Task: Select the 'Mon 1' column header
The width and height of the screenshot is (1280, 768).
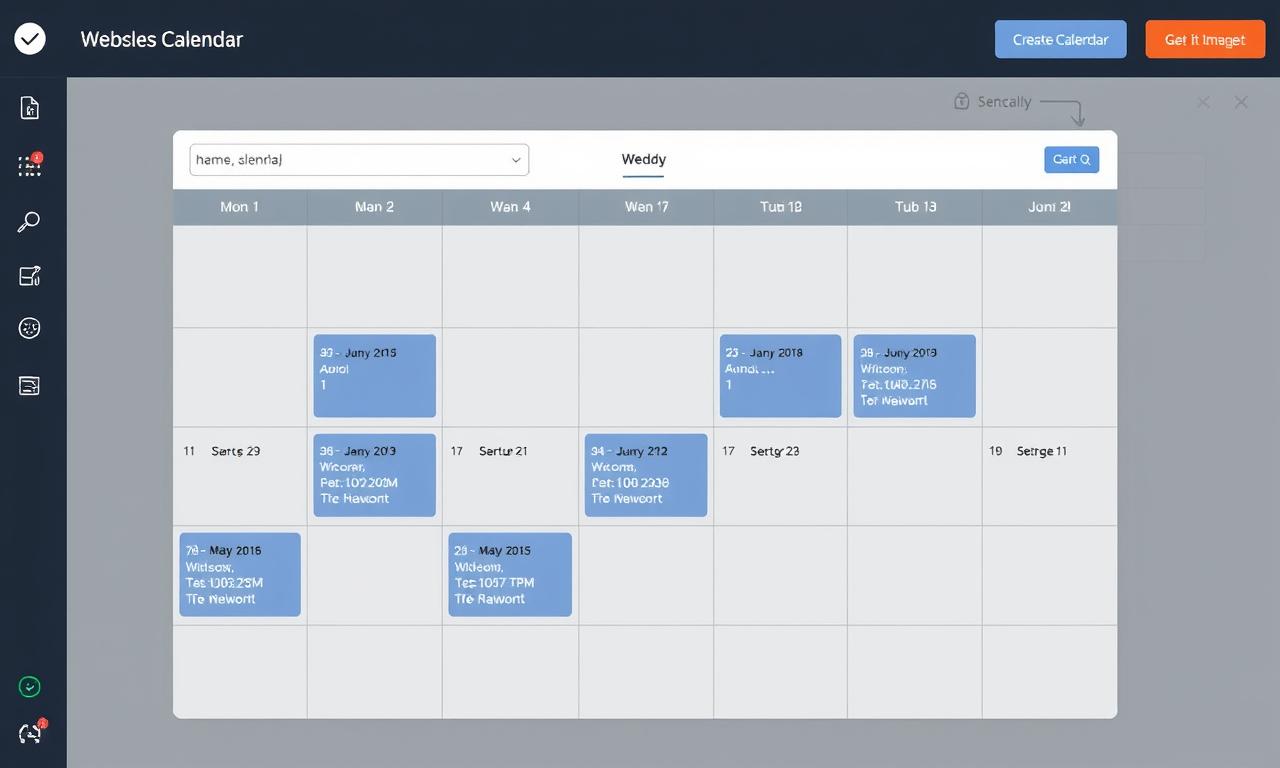Action: [240, 207]
